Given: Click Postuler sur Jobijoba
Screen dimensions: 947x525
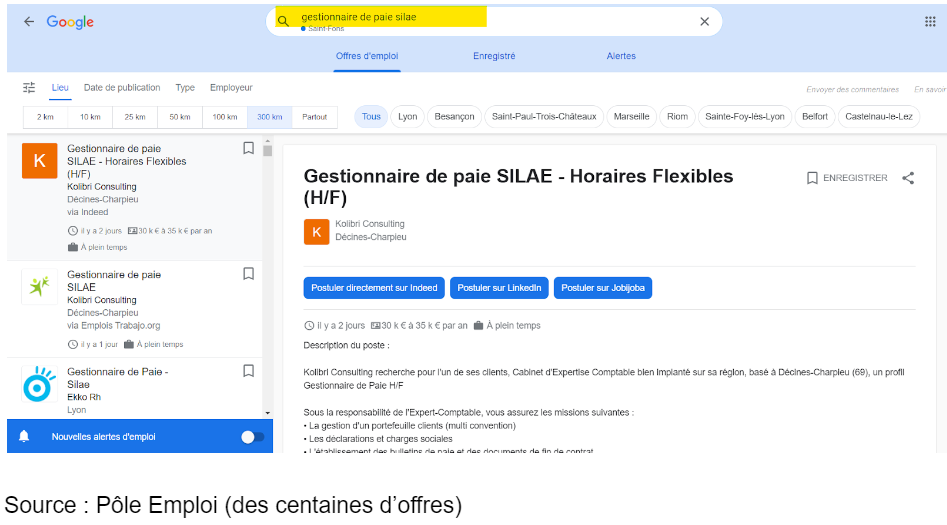Looking at the screenshot, I should click(x=603, y=288).
